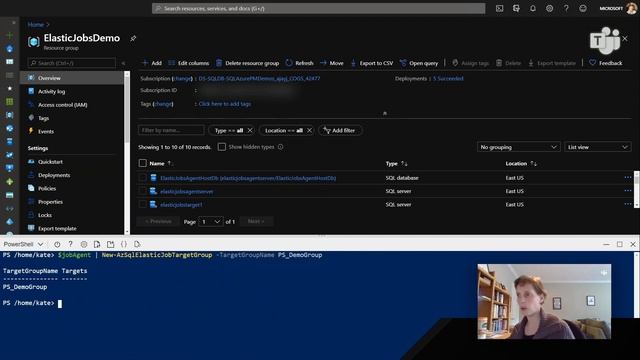640x360 pixels.
Task: Click Export to CSV
Action: [372, 63]
